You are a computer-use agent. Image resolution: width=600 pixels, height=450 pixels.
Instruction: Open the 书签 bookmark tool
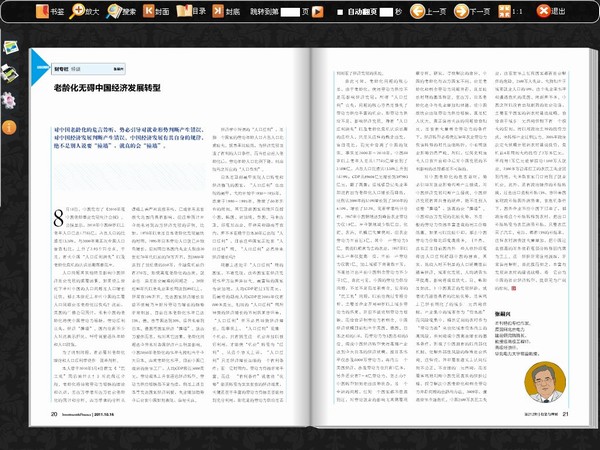50,11
